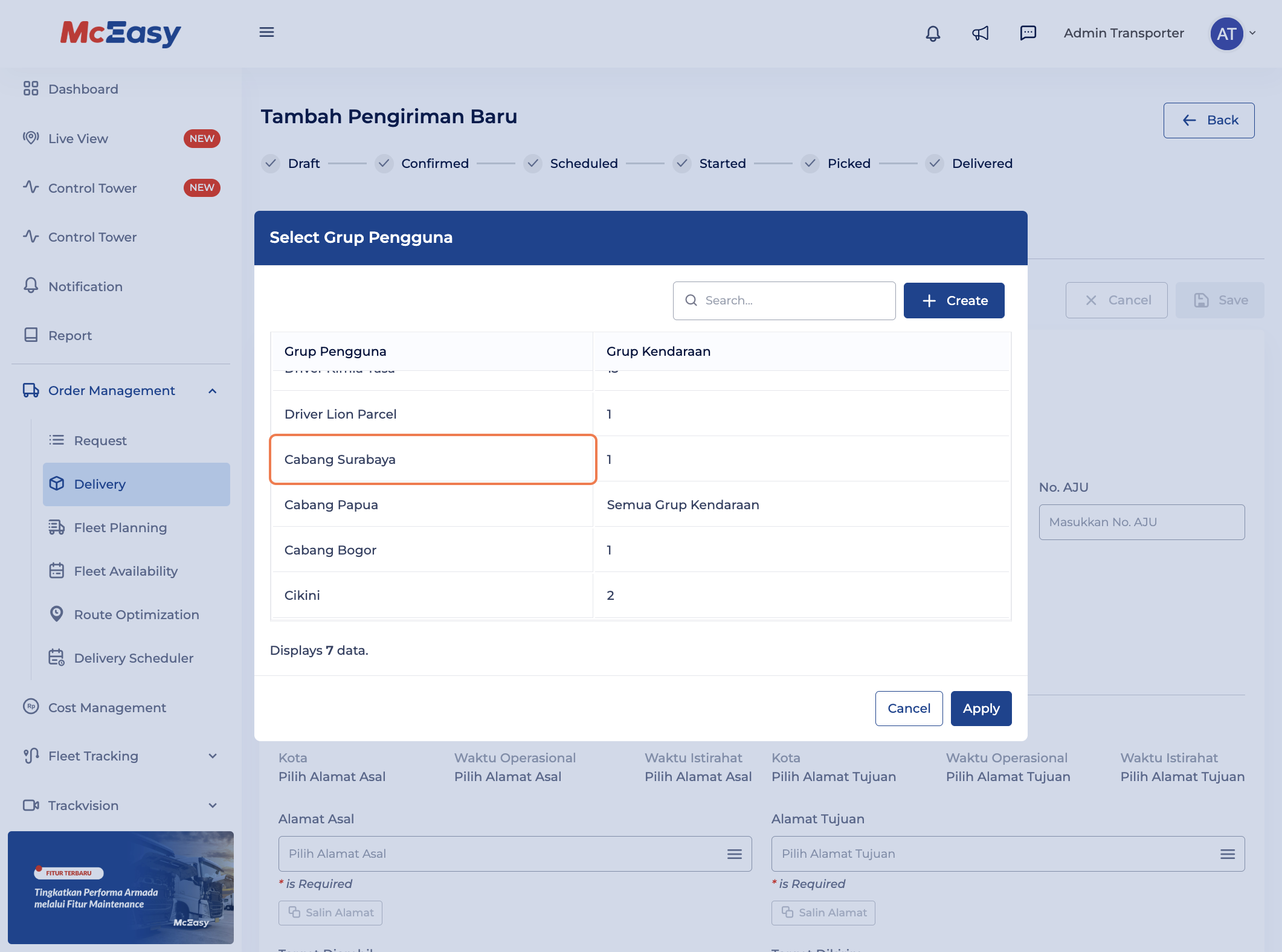Image resolution: width=1282 pixels, height=952 pixels.
Task: Go to Delivery Scheduler menu item
Action: point(134,658)
